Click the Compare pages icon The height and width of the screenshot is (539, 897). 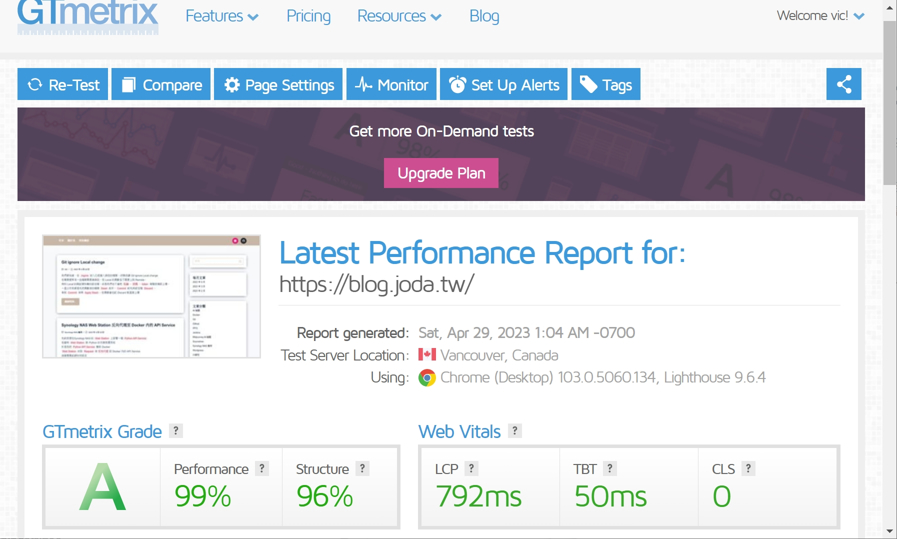tap(129, 85)
